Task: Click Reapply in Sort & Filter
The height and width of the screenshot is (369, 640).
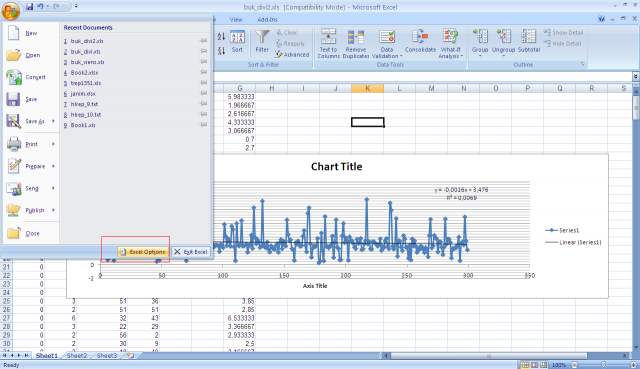Action: click(x=290, y=43)
